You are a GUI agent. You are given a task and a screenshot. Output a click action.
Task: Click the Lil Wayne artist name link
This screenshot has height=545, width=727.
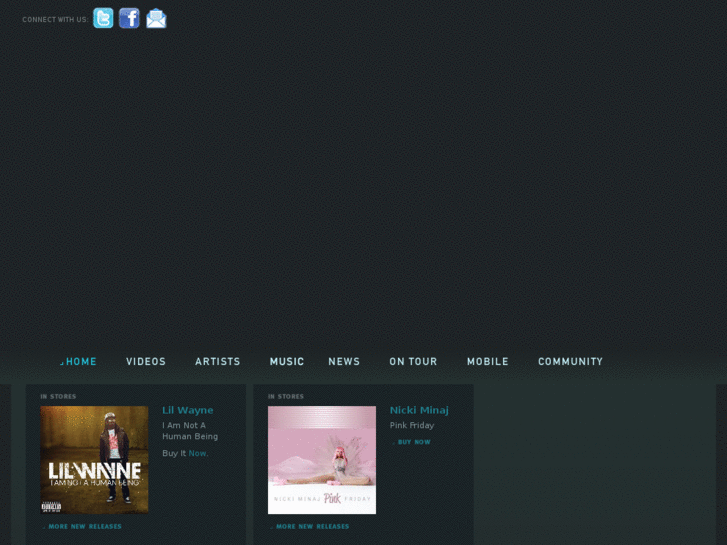point(188,410)
